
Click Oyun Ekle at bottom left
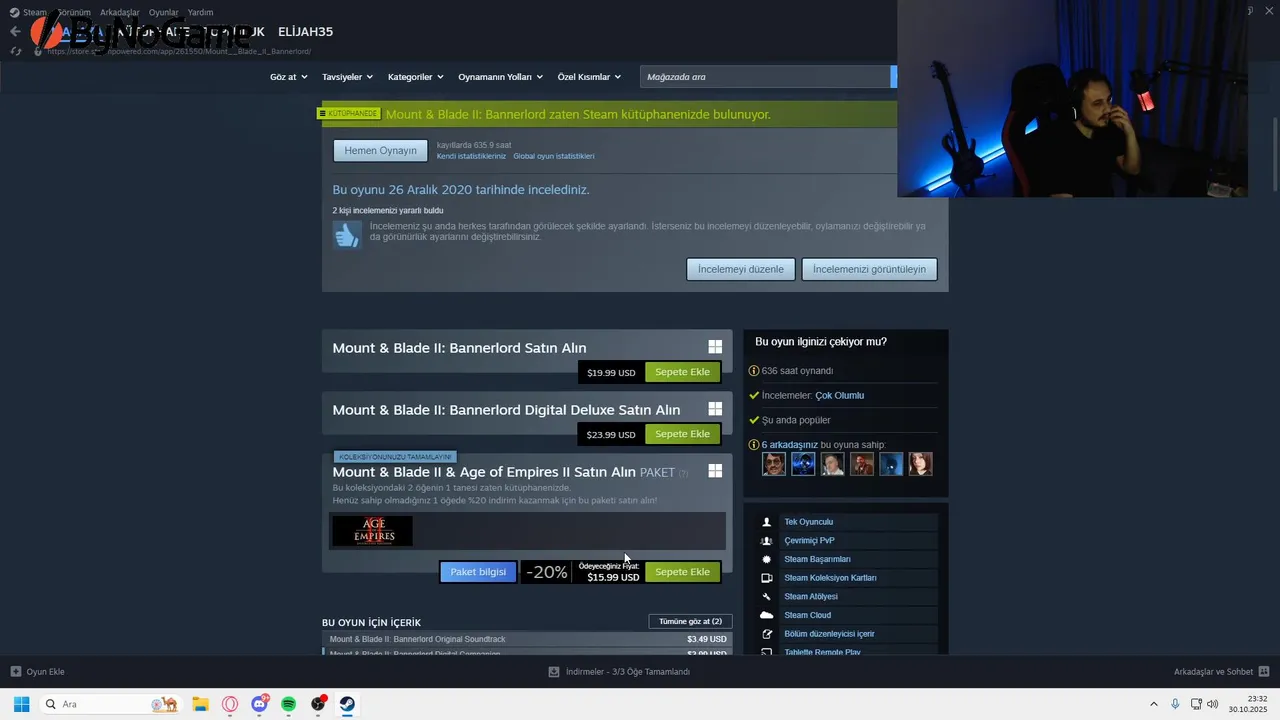click(37, 672)
